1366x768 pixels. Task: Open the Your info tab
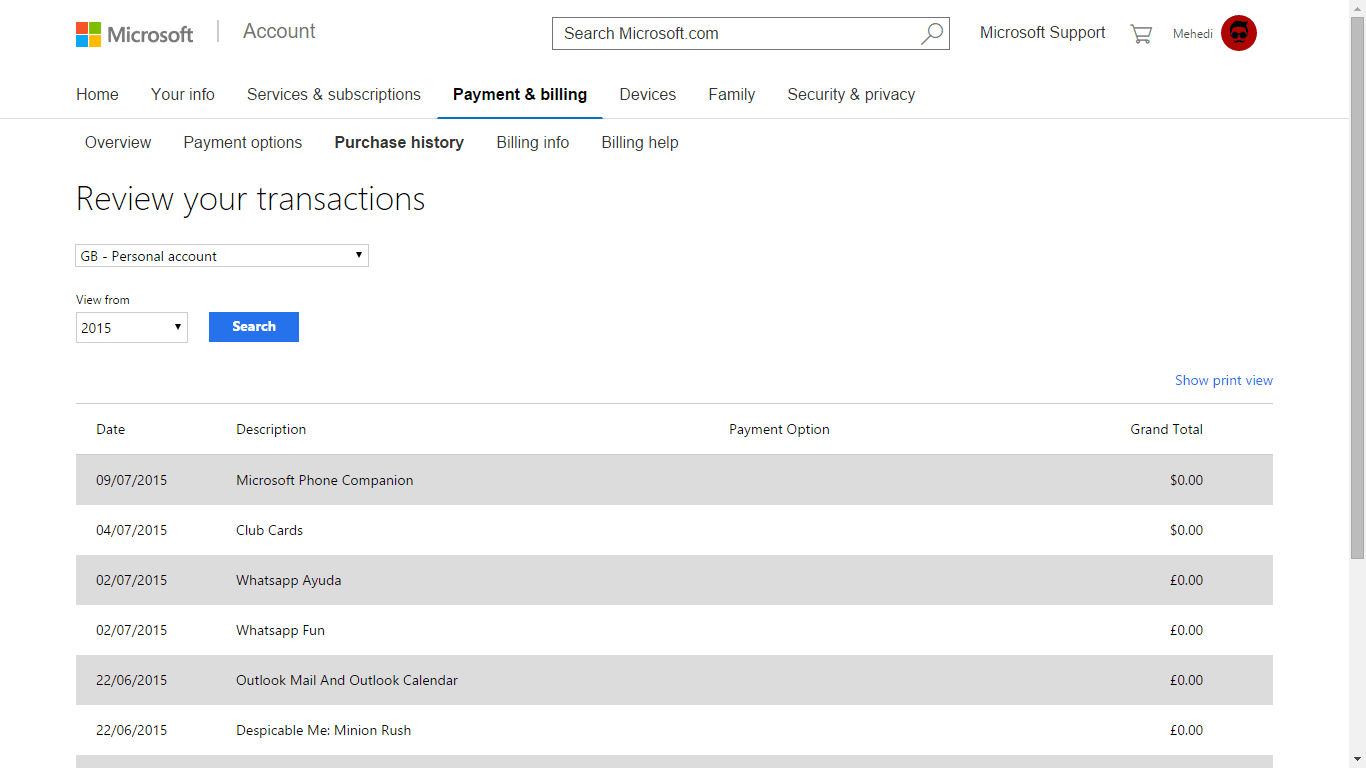coord(183,94)
